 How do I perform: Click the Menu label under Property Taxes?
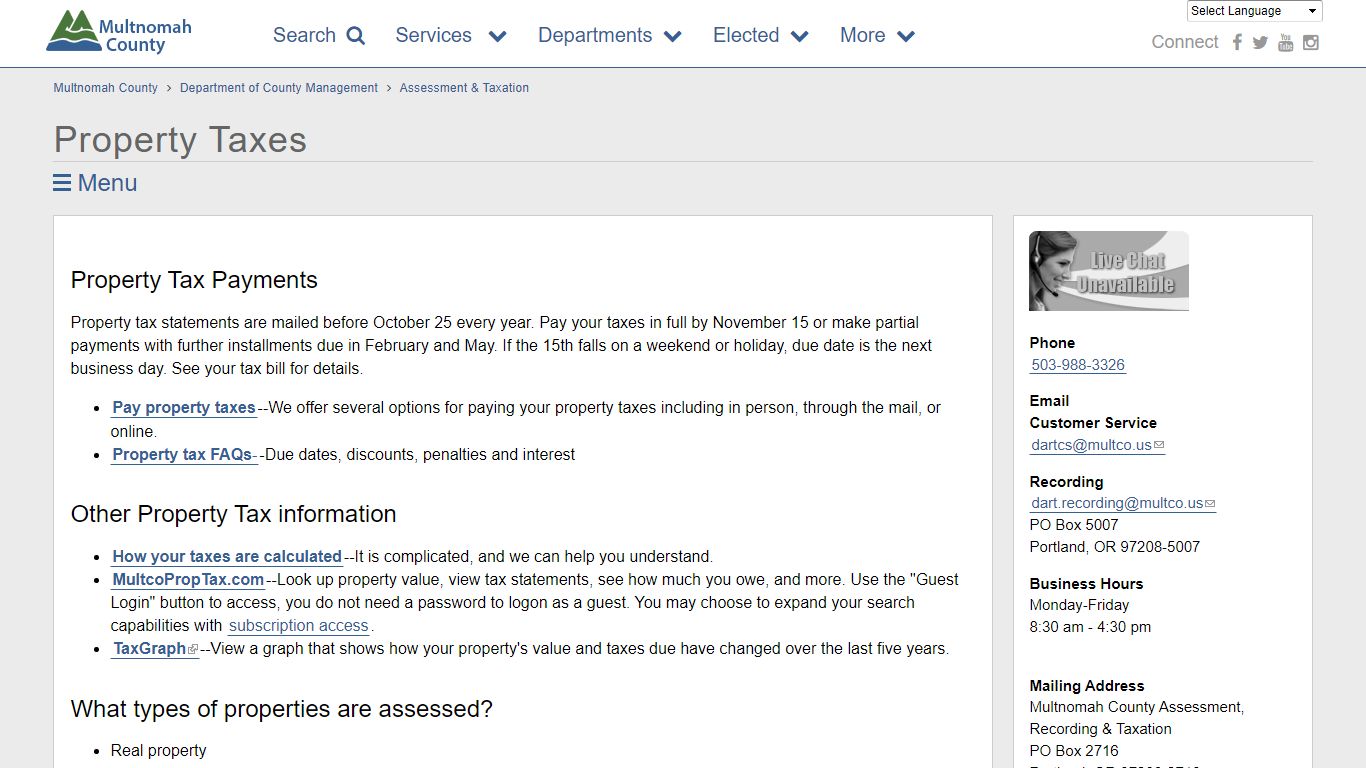pyautogui.click(x=107, y=183)
